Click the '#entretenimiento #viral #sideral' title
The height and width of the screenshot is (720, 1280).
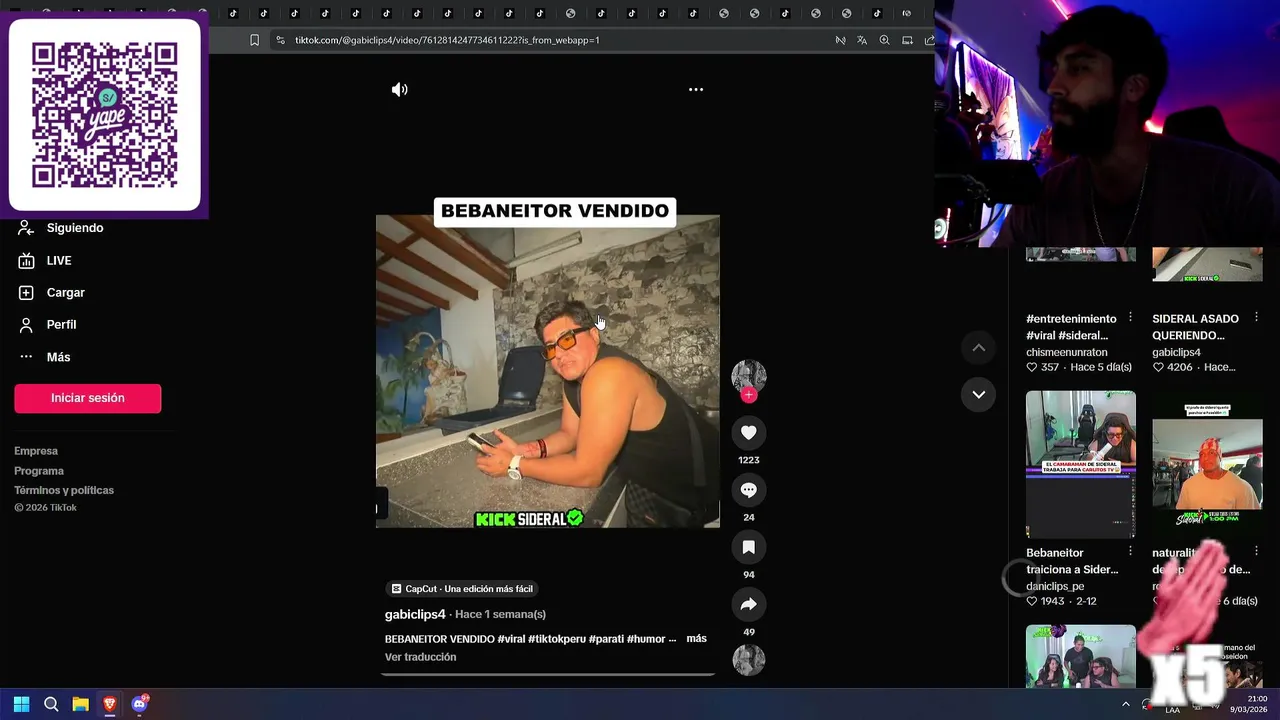click(1071, 327)
